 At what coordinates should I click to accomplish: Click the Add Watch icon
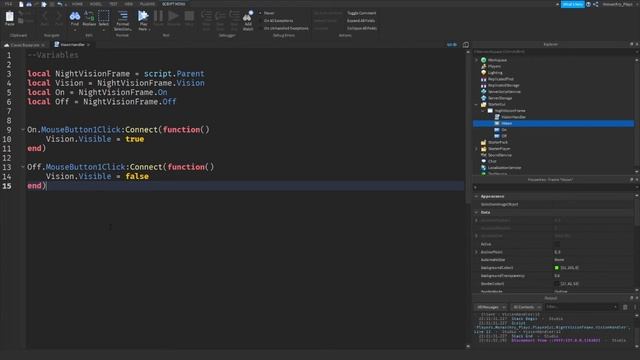pyautogui.click(x=248, y=16)
